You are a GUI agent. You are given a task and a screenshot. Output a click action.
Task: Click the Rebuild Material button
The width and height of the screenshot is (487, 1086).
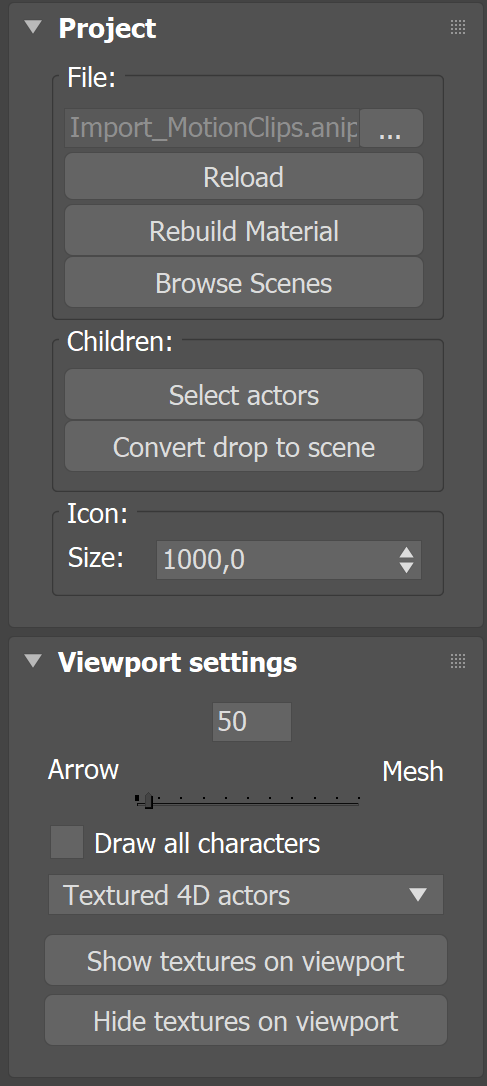tap(244, 230)
